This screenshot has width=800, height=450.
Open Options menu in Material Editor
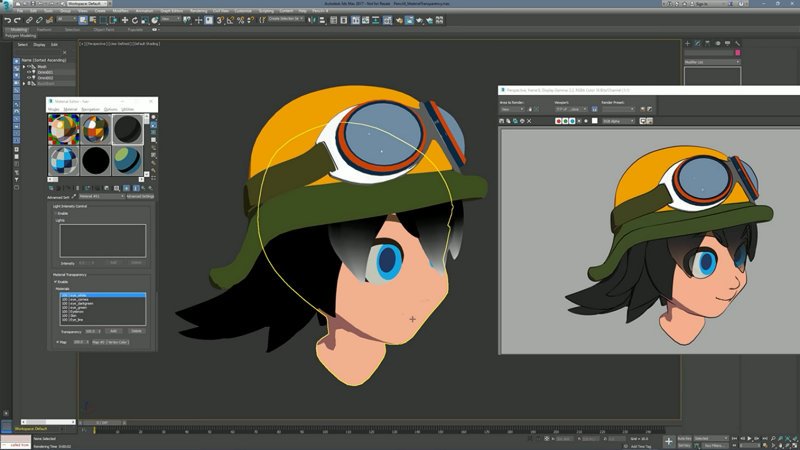pyautogui.click(x=111, y=109)
